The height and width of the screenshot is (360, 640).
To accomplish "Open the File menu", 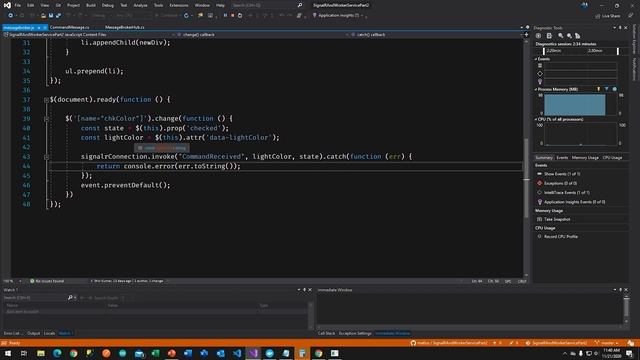I will click(x=18, y=5).
